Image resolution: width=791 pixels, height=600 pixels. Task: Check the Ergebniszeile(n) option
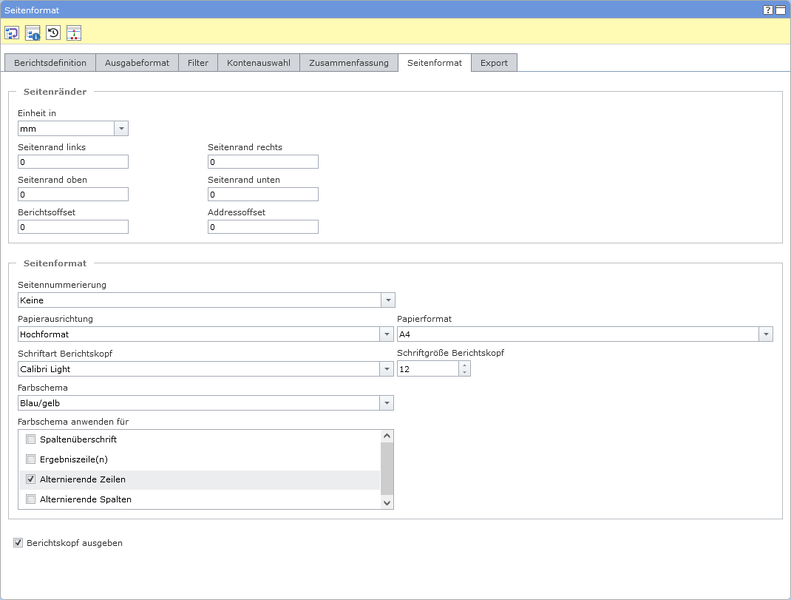31,460
